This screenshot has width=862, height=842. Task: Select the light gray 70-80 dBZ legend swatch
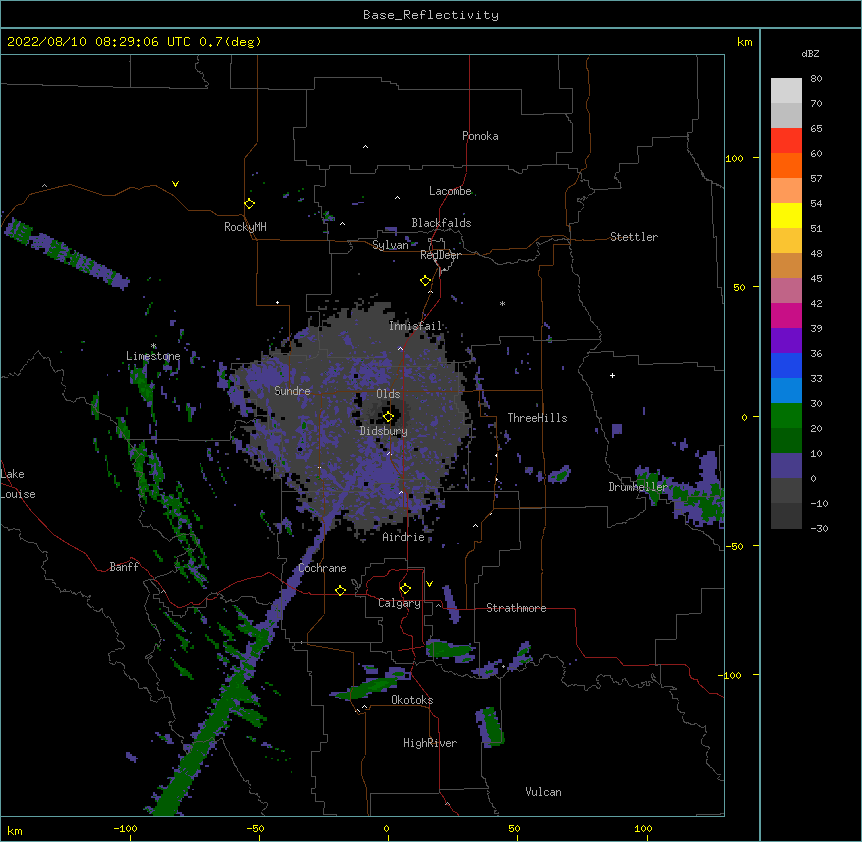click(786, 91)
